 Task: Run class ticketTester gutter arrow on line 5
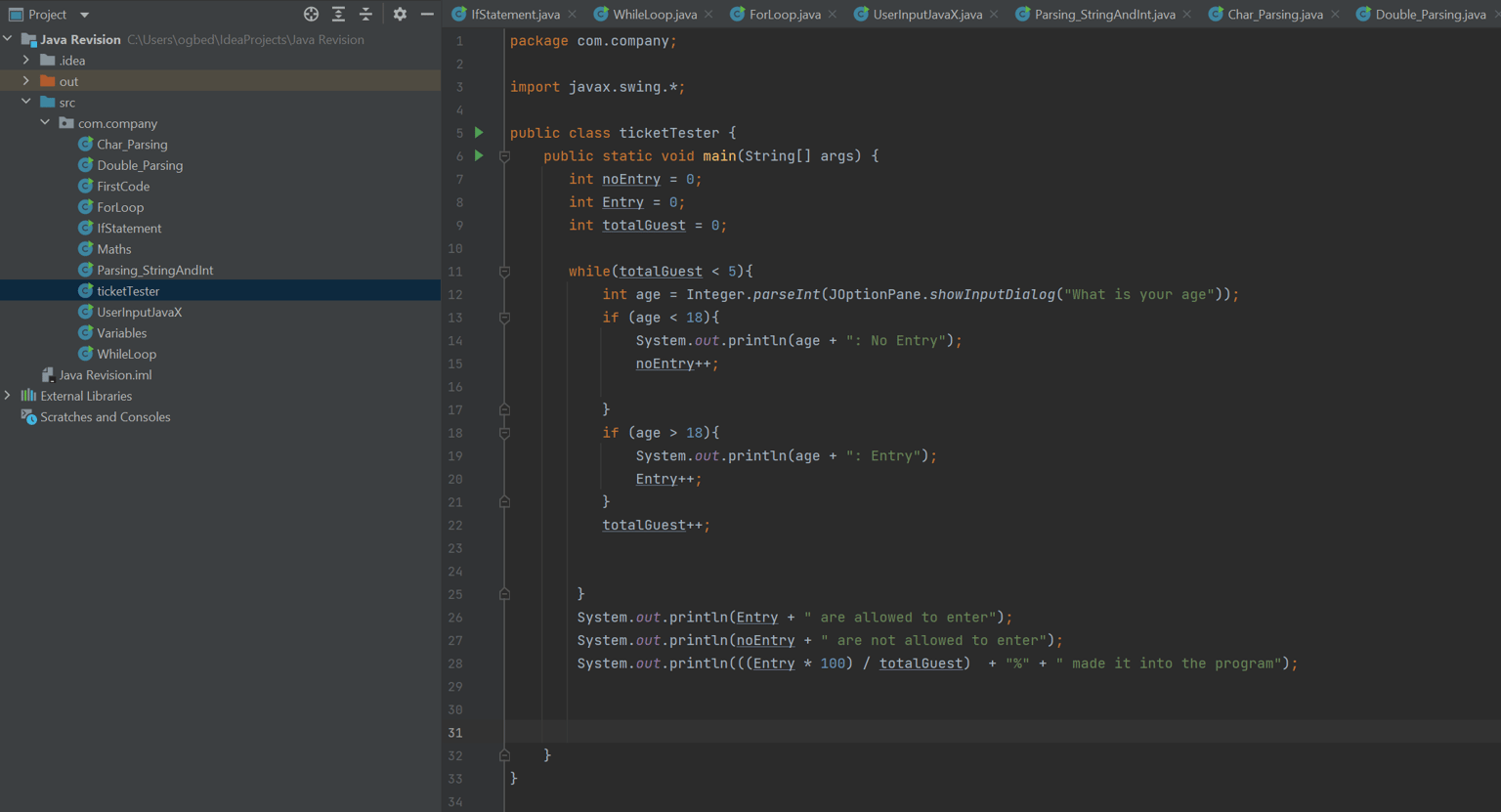(x=479, y=132)
